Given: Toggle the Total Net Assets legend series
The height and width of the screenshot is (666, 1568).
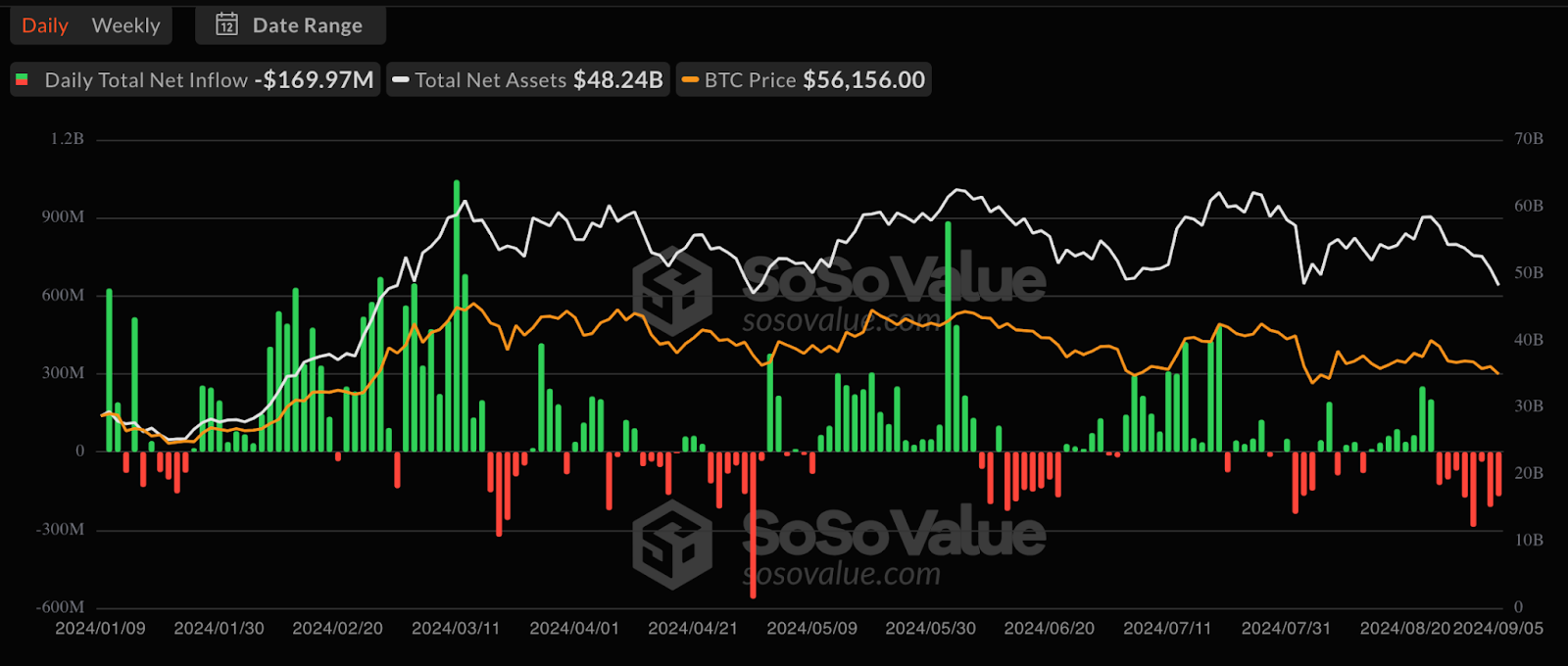Looking at the screenshot, I should click(528, 80).
